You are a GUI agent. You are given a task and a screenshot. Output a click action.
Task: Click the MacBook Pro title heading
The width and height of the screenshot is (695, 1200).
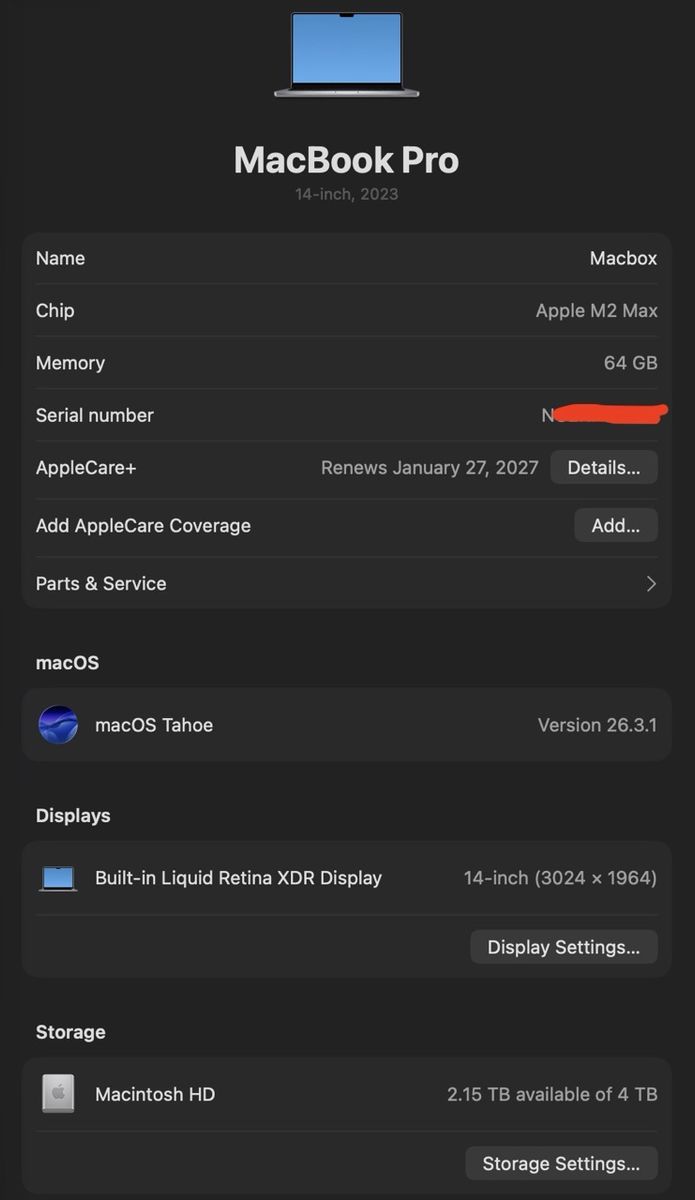[x=346, y=160]
